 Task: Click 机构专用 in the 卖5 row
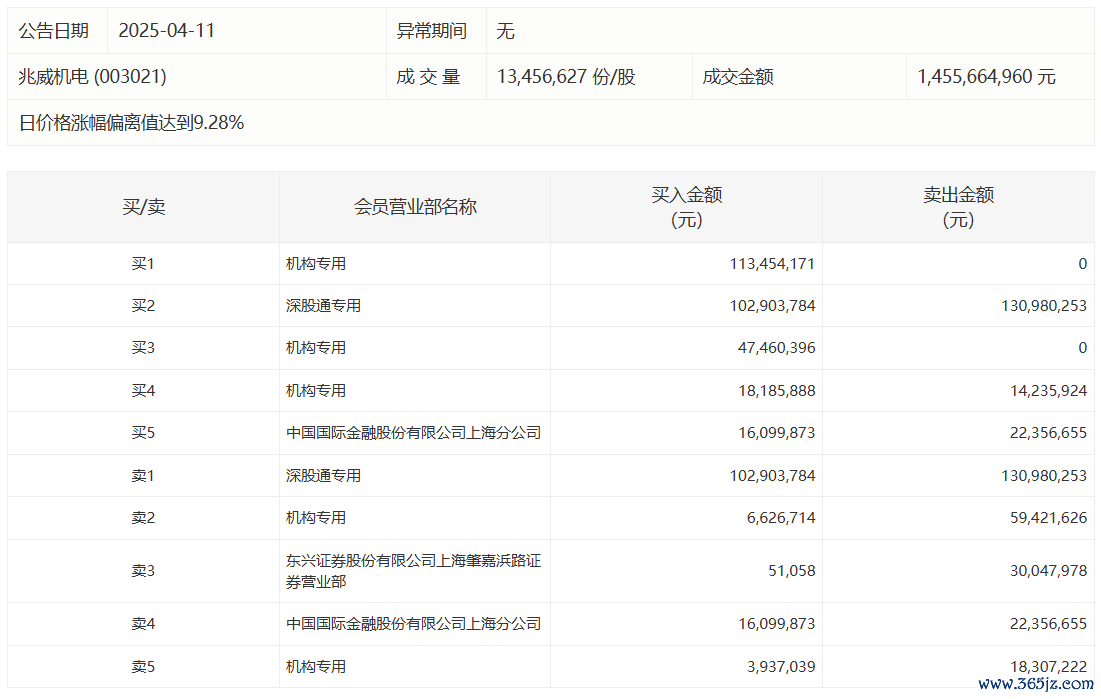pyautogui.click(x=316, y=667)
